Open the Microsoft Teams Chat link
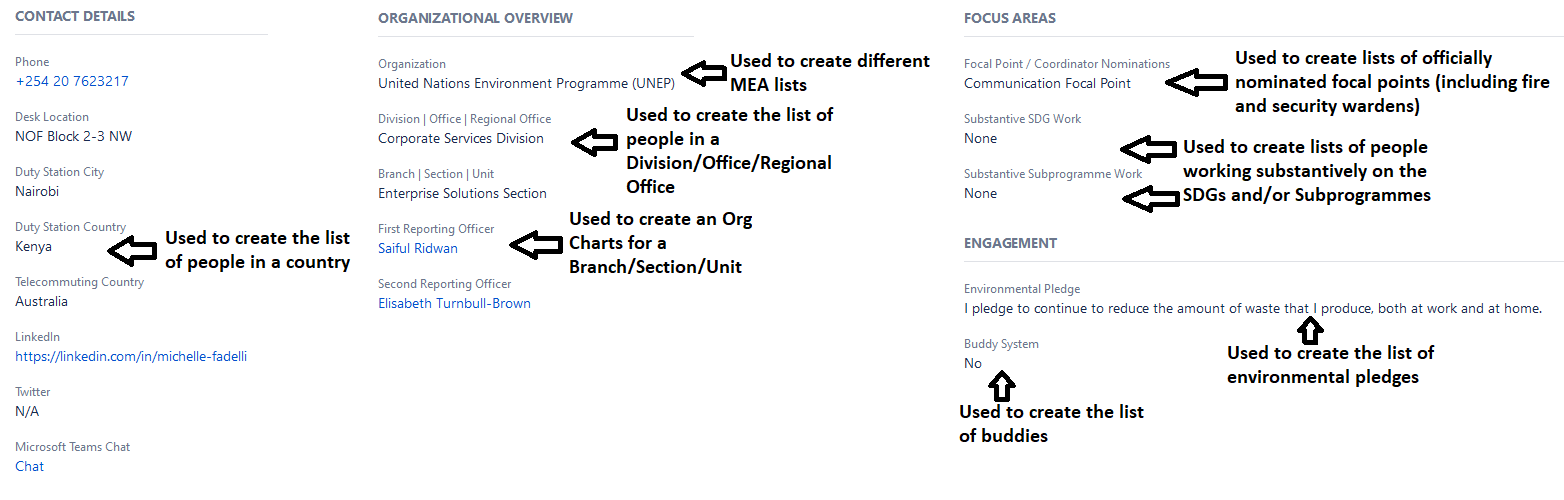The image size is (1564, 500). pyautogui.click(x=29, y=466)
